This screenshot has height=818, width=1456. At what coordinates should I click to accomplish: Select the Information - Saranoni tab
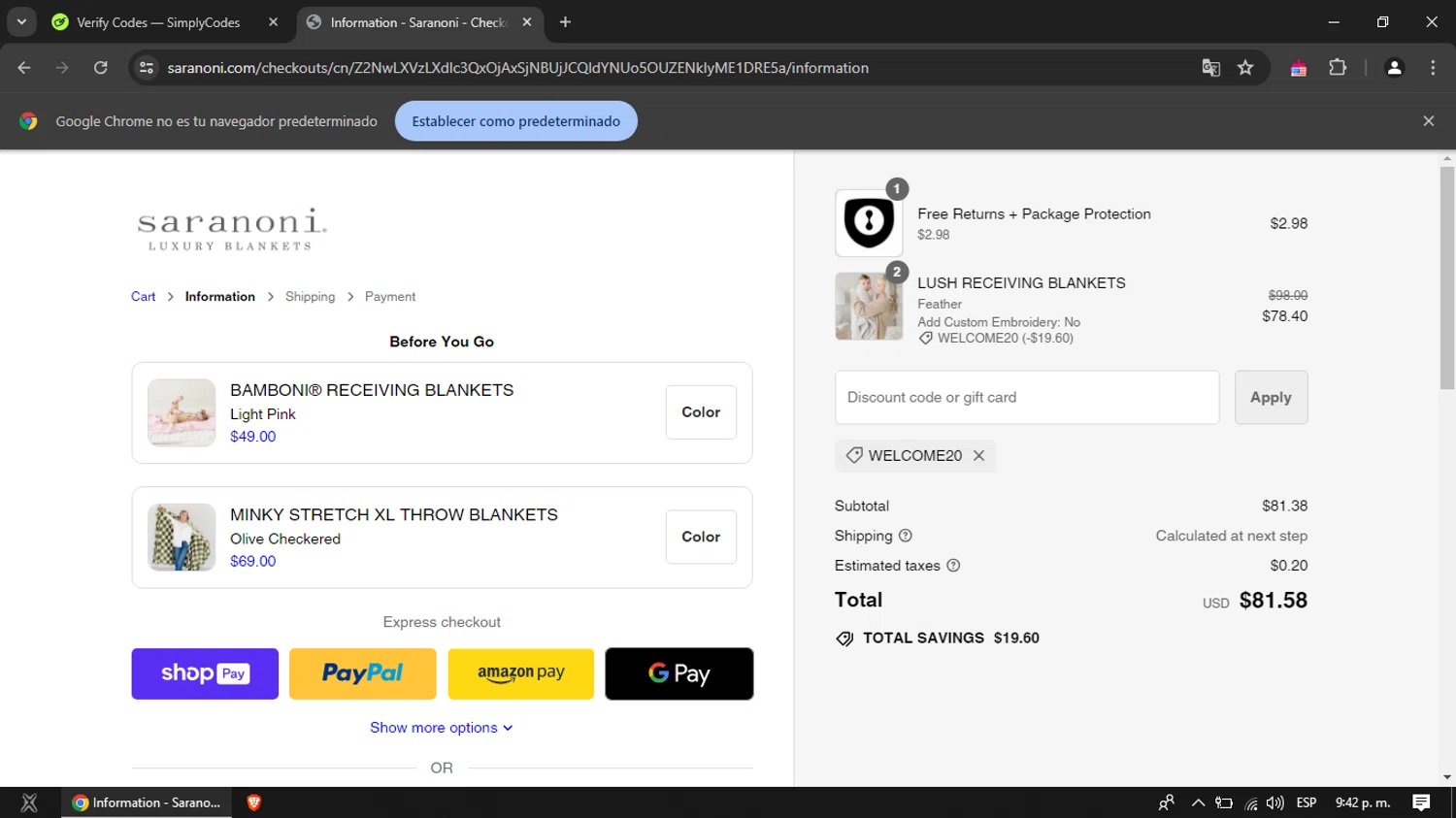(418, 22)
